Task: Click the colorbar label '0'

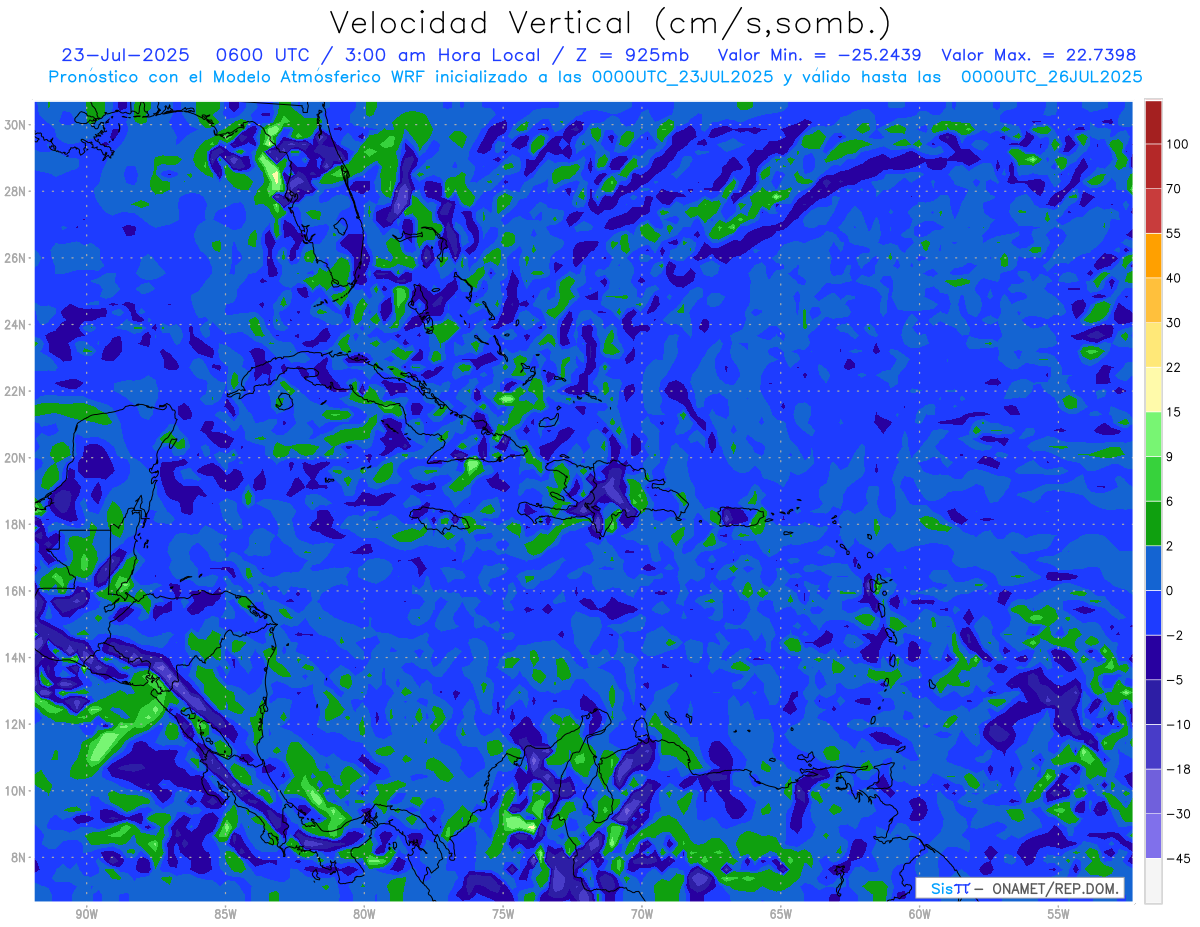Action: pyautogui.click(x=1171, y=590)
